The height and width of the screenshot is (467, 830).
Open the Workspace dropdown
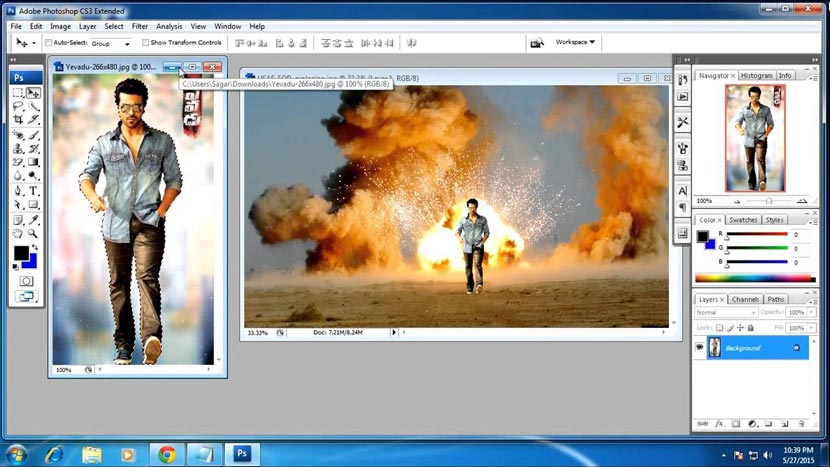click(575, 42)
